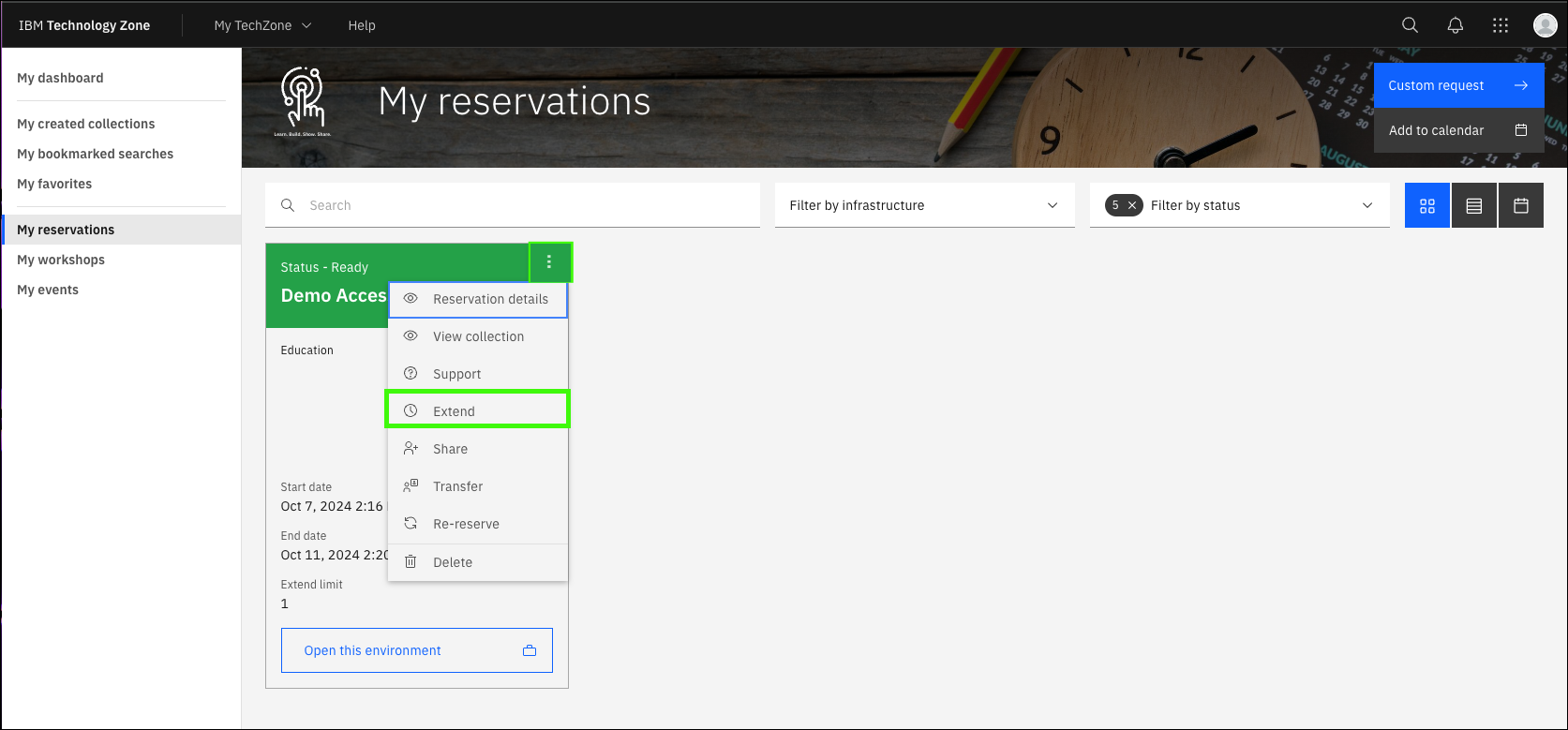Click the user profile avatar
Screen dimensions: 1568x730
[x=1545, y=25]
